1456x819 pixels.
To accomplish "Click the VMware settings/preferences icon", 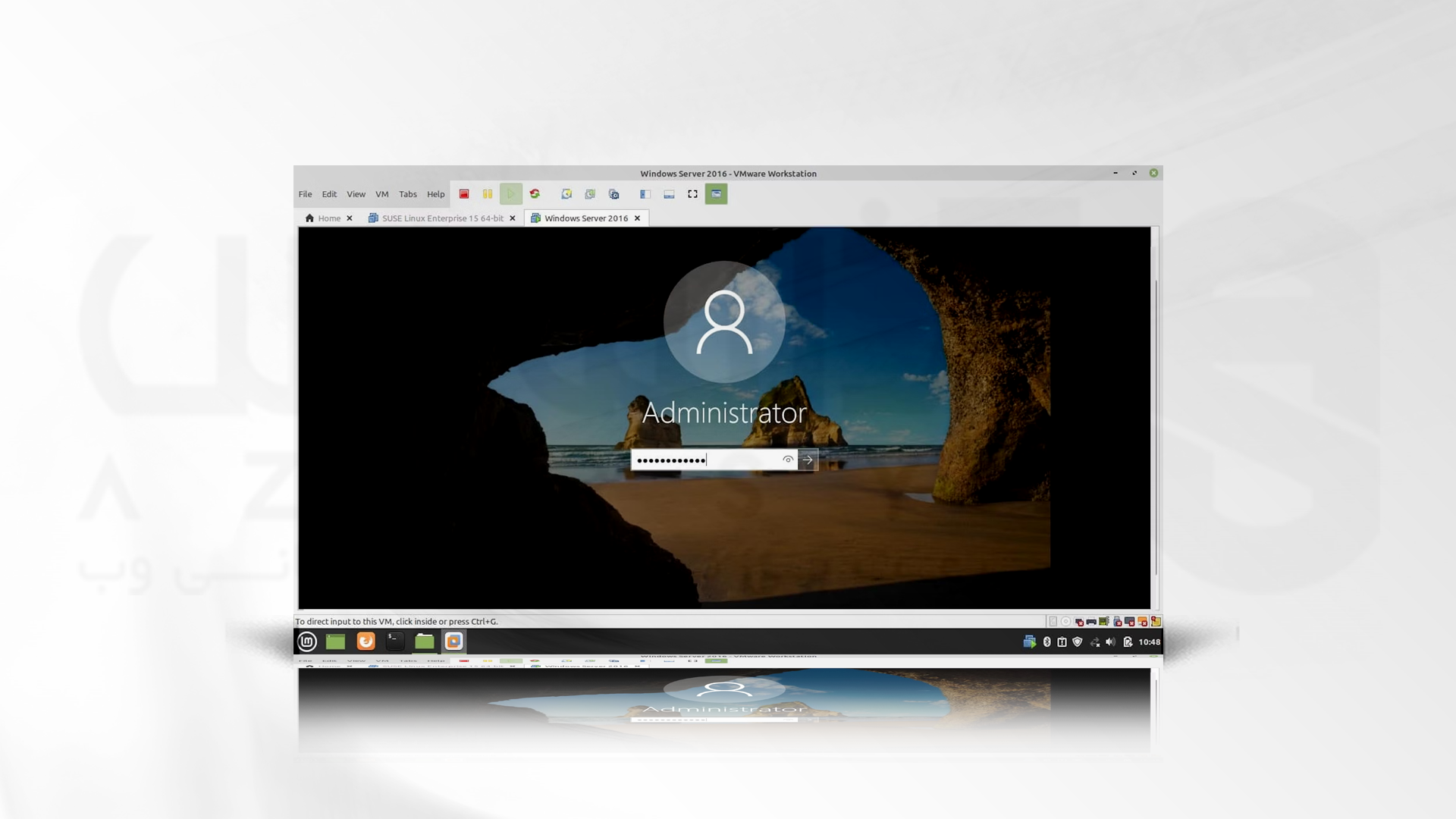I will point(614,194).
